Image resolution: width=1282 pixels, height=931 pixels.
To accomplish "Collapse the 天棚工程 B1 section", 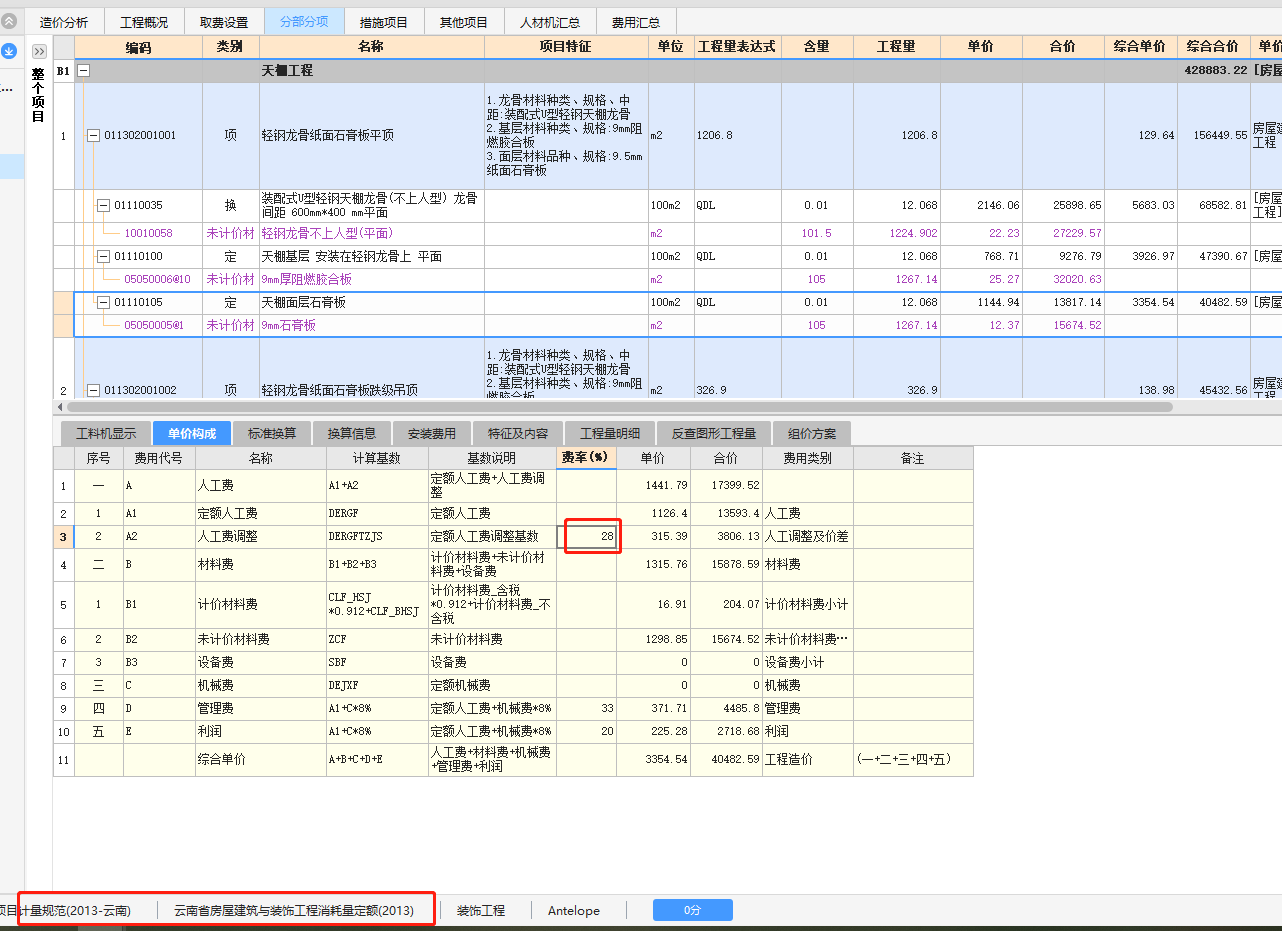I will point(84,71).
